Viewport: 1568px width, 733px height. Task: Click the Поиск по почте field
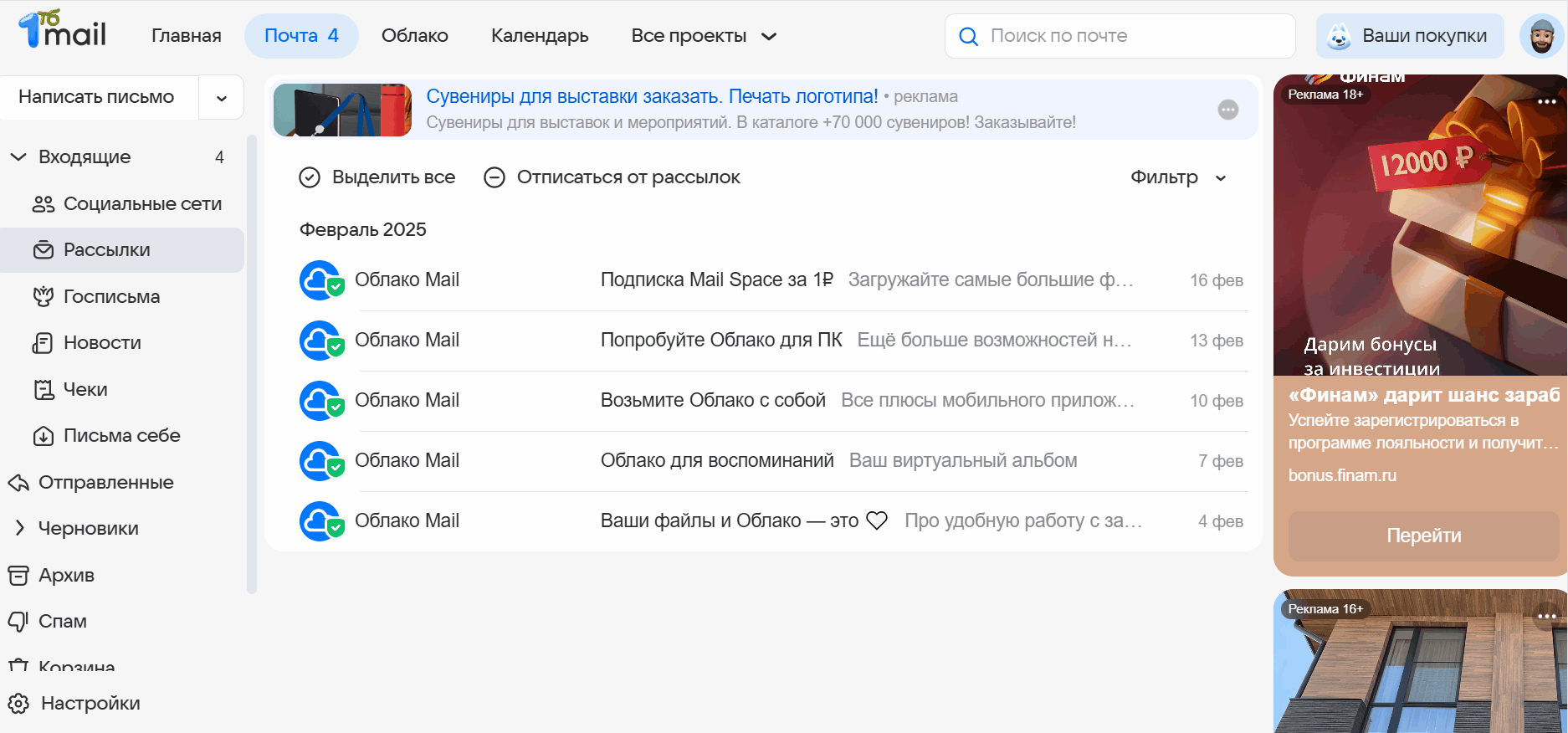coord(1120,36)
